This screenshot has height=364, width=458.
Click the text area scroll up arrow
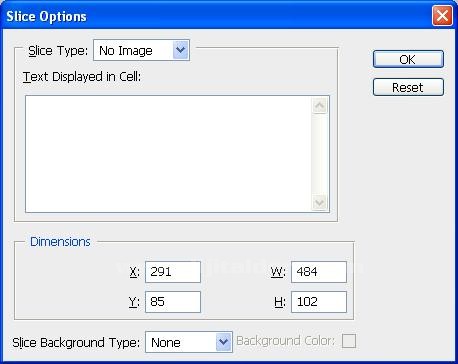pyautogui.click(x=320, y=106)
